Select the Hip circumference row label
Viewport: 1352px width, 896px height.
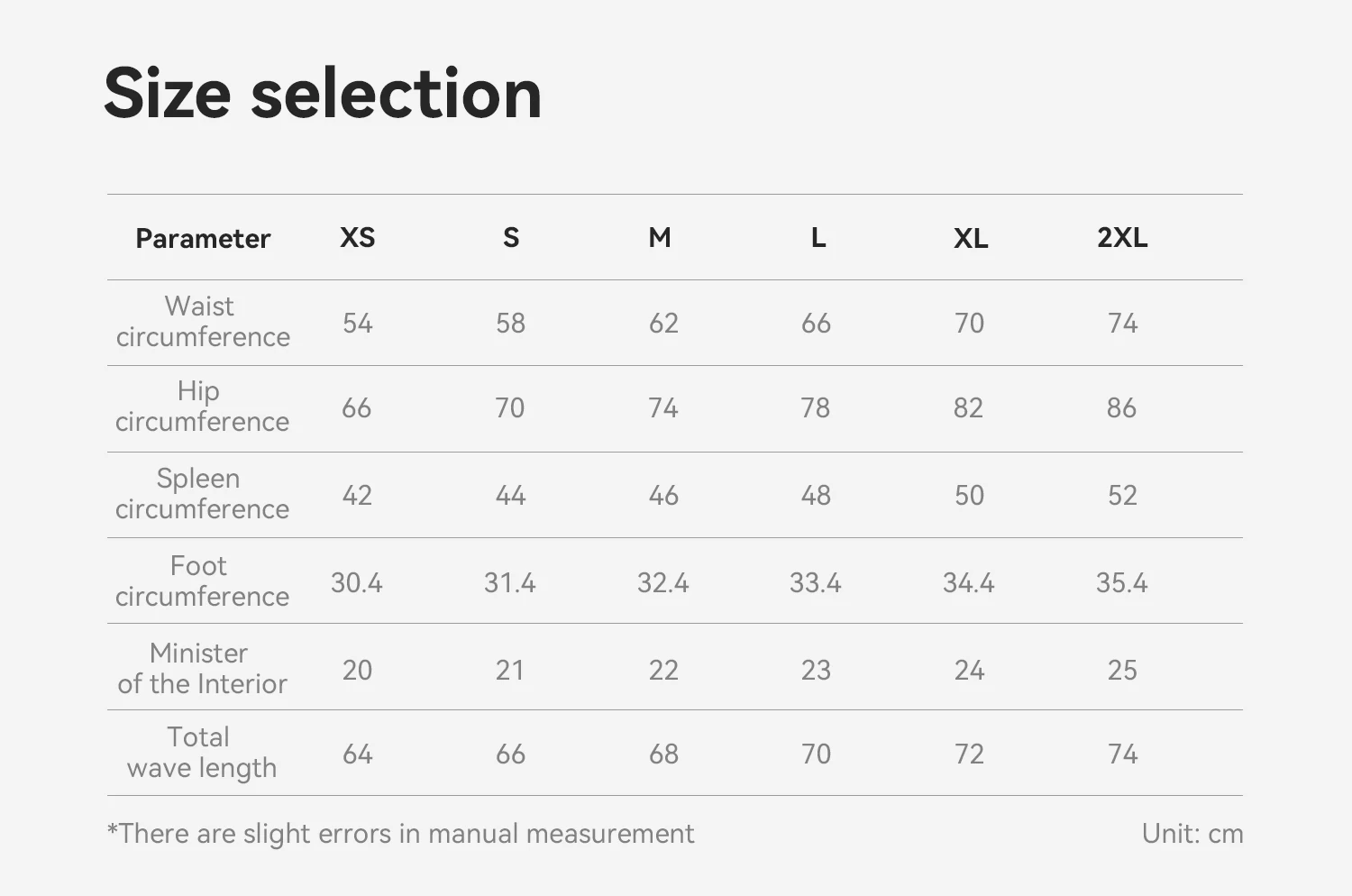[x=202, y=406]
